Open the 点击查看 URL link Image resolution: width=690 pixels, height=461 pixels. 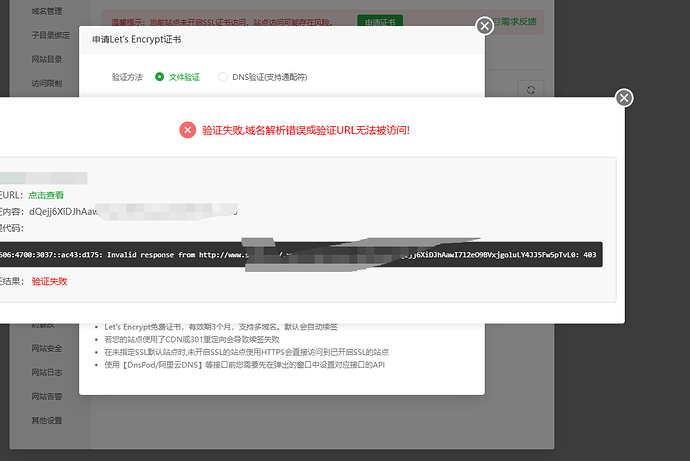pyautogui.click(x=46, y=195)
